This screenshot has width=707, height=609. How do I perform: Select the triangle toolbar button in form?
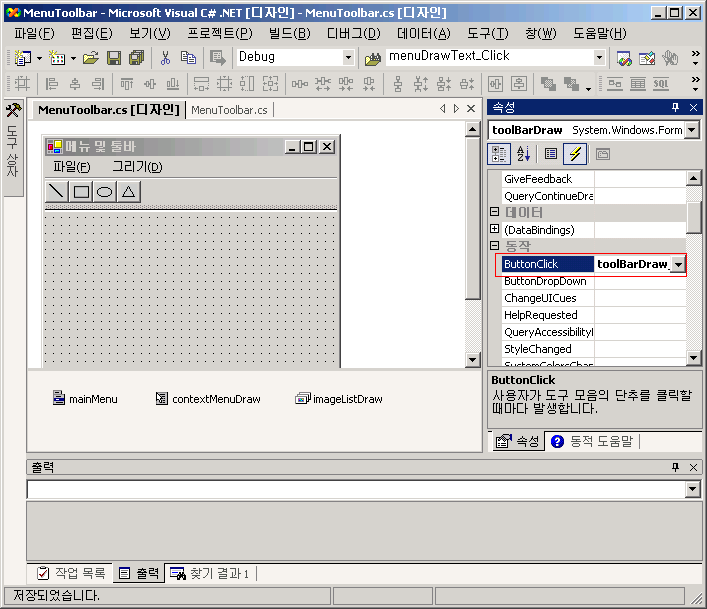(x=129, y=192)
